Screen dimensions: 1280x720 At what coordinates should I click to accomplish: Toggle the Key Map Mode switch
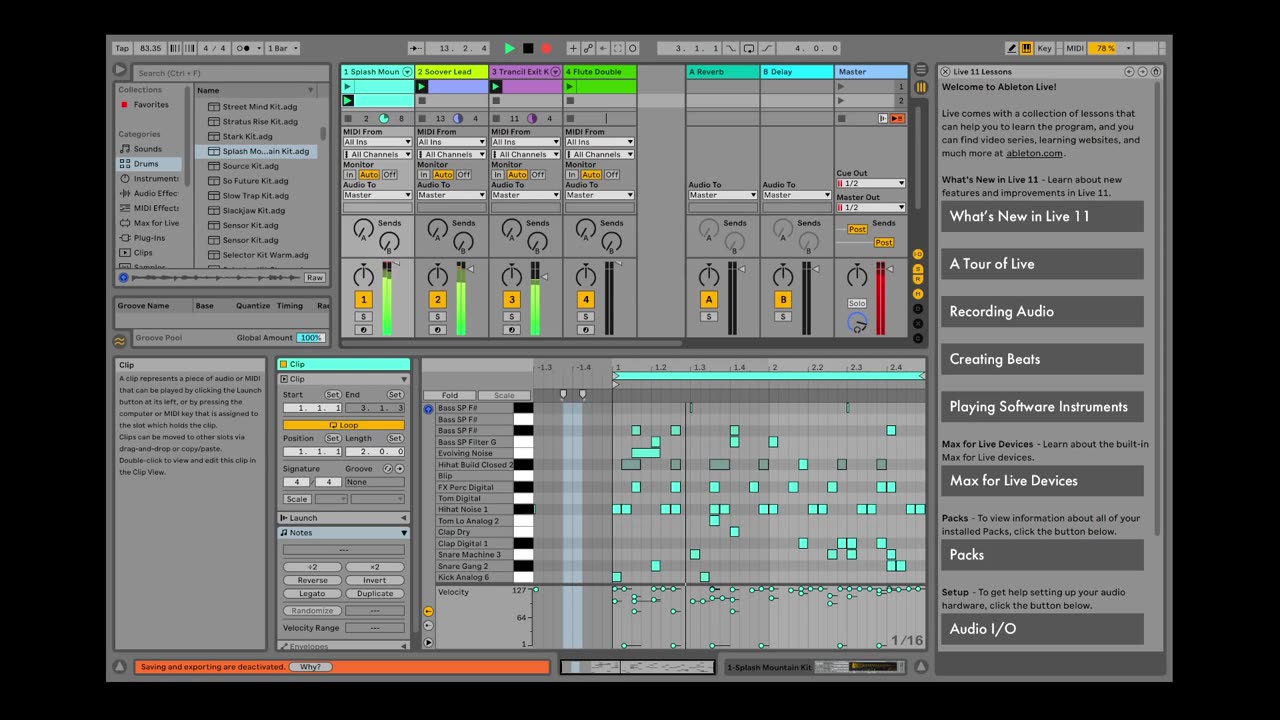coord(1044,48)
